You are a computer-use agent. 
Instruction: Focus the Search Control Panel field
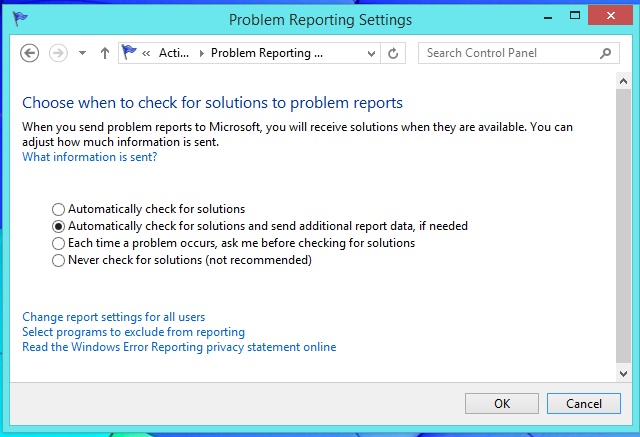505,53
